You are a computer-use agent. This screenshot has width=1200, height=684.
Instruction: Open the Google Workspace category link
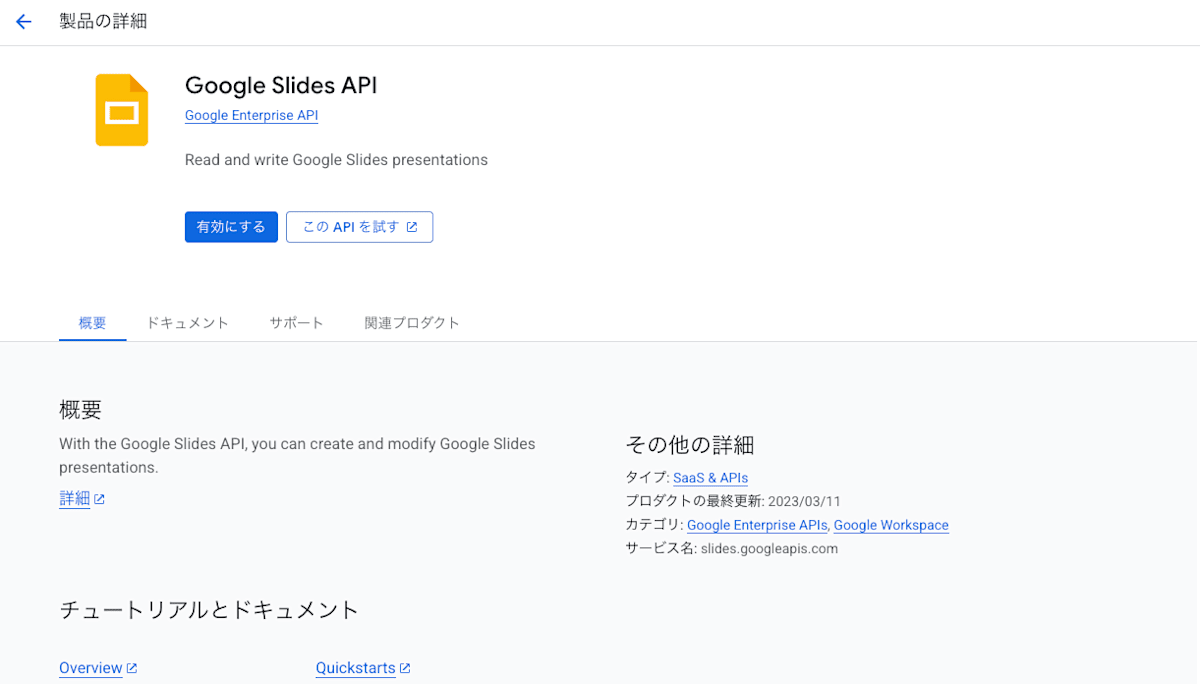[x=891, y=525]
